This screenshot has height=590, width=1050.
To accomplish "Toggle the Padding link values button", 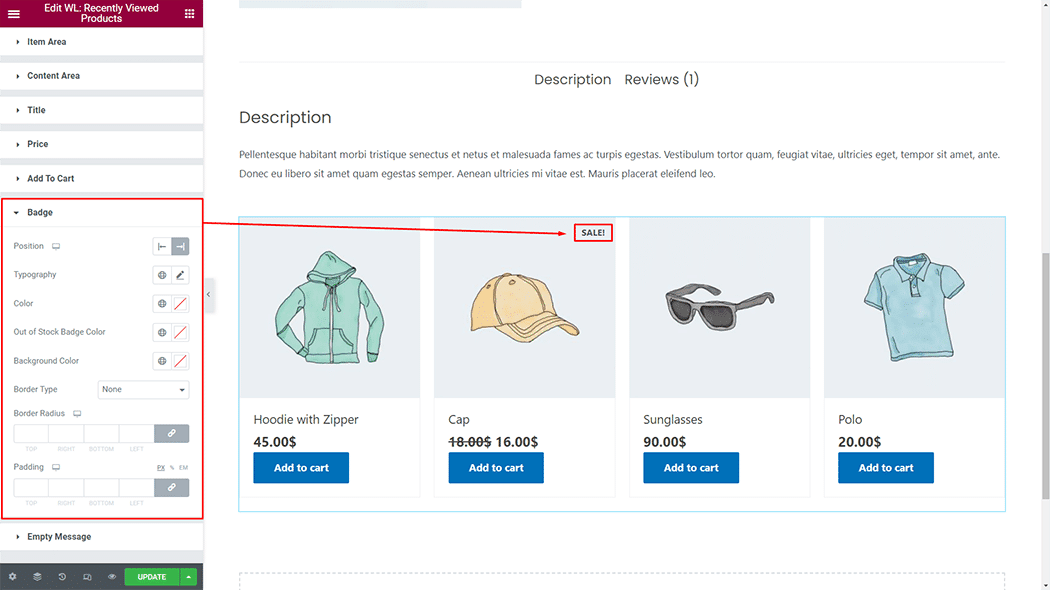I will [x=171, y=487].
